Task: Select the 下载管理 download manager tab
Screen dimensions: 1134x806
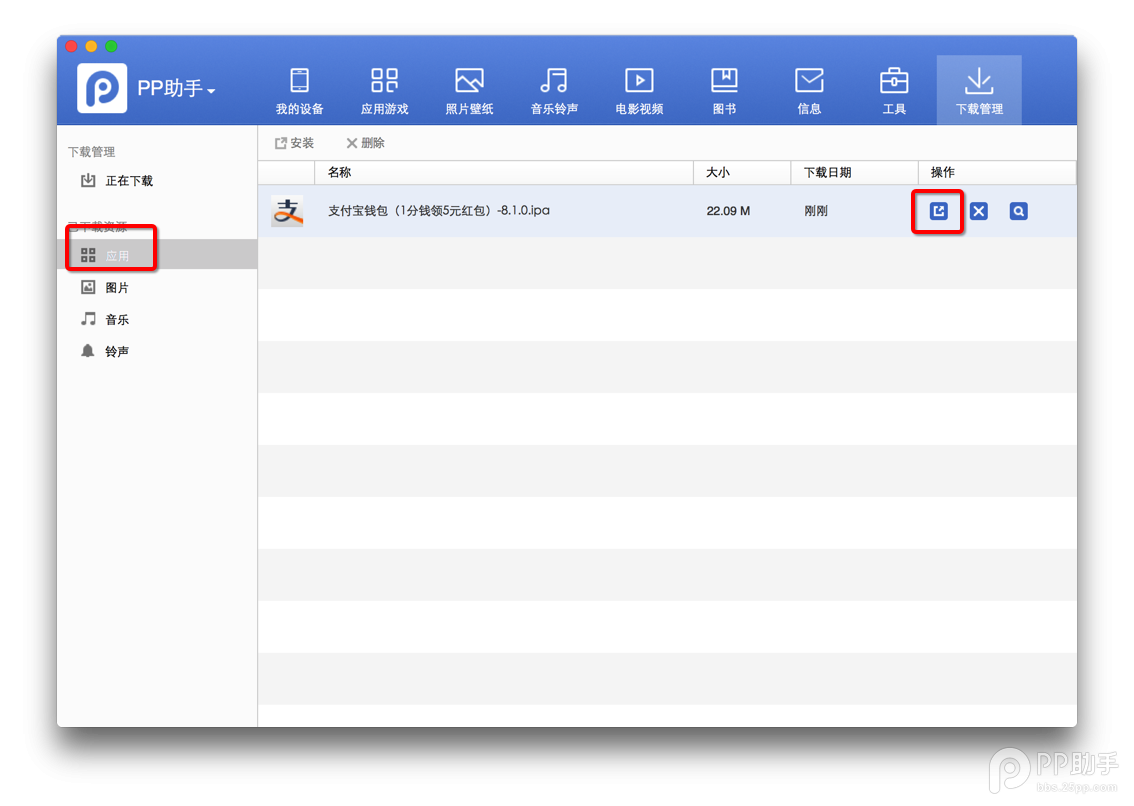Action: 979,90
